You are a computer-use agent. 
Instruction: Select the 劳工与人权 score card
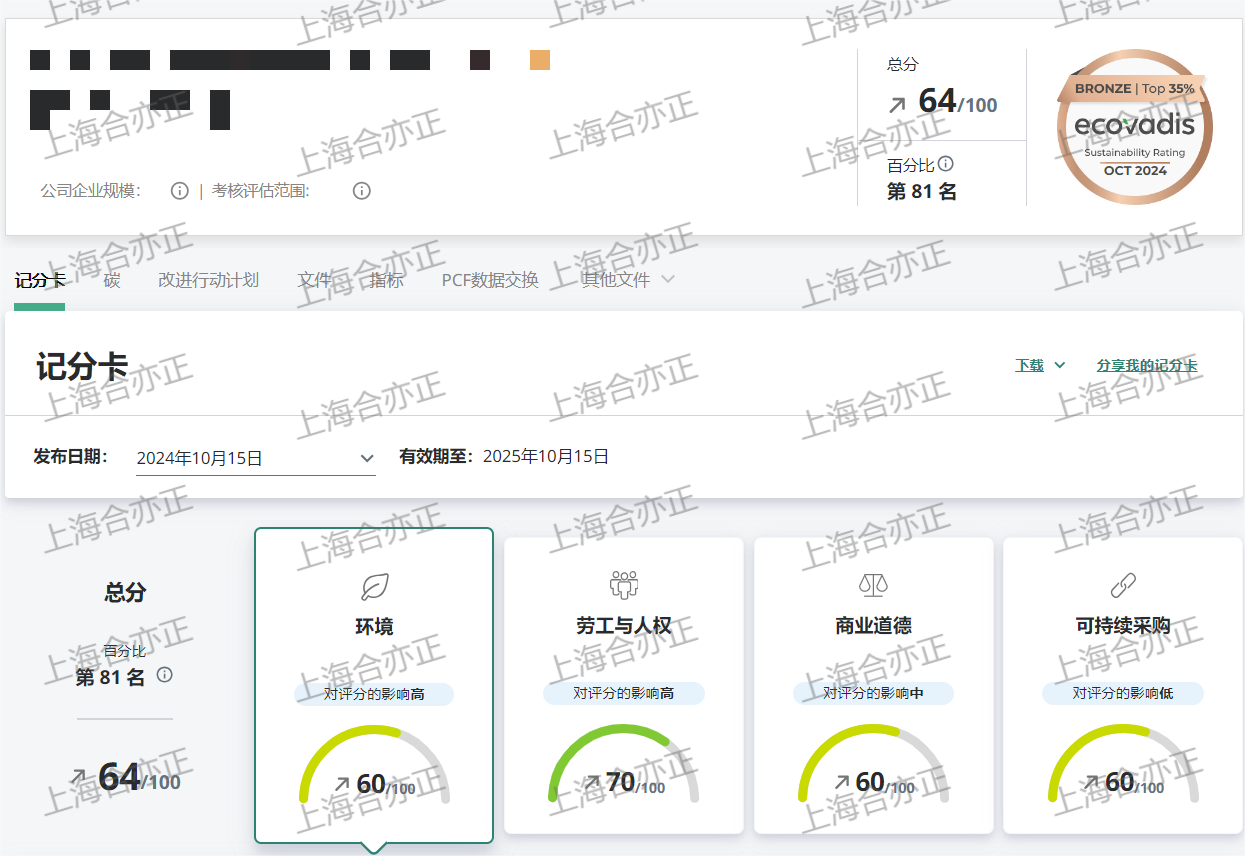coord(623,685)
